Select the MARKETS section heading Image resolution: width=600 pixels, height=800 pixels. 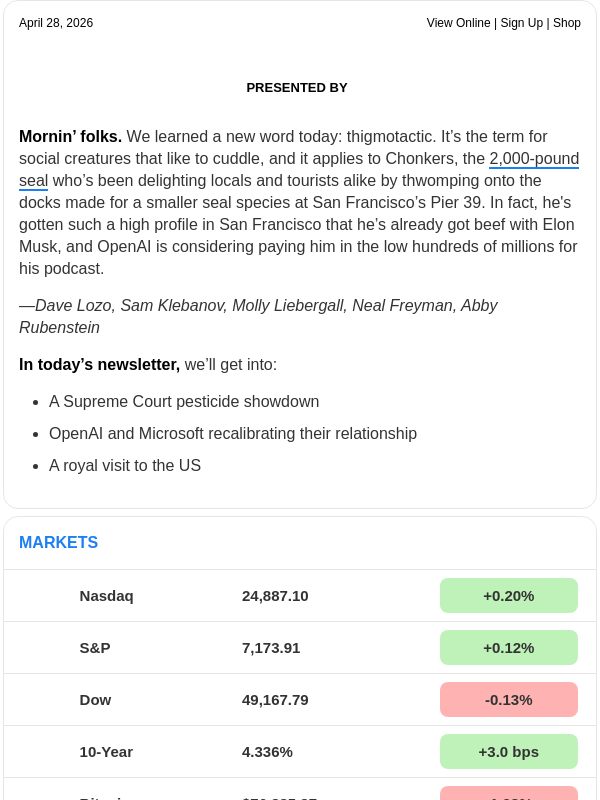coord(58,543)
